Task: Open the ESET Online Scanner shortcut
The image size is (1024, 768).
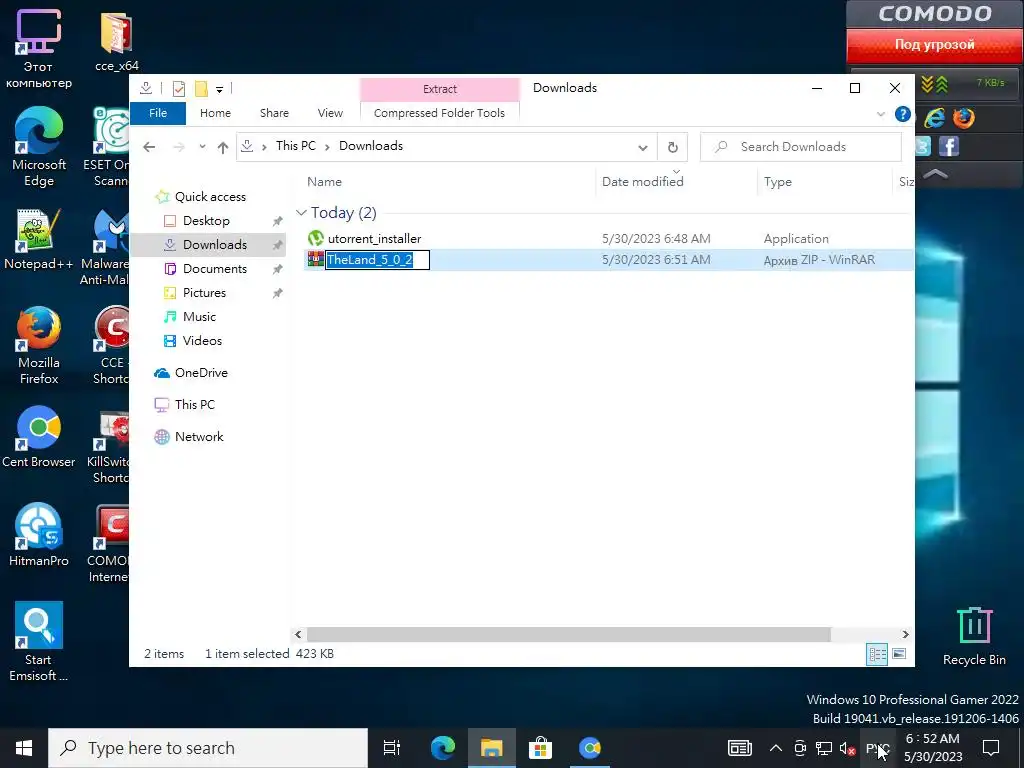Action: (108, 148)
